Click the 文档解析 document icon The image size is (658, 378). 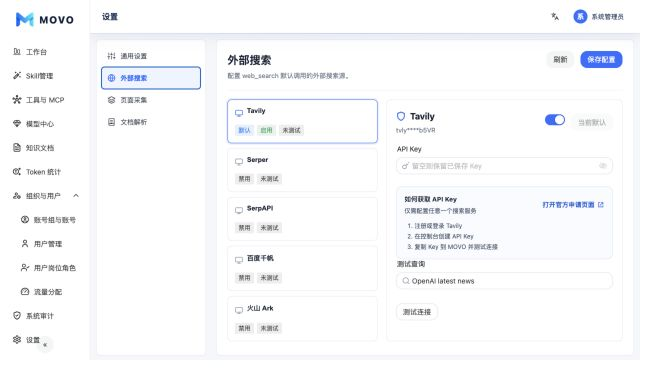[x=111, y=122]
